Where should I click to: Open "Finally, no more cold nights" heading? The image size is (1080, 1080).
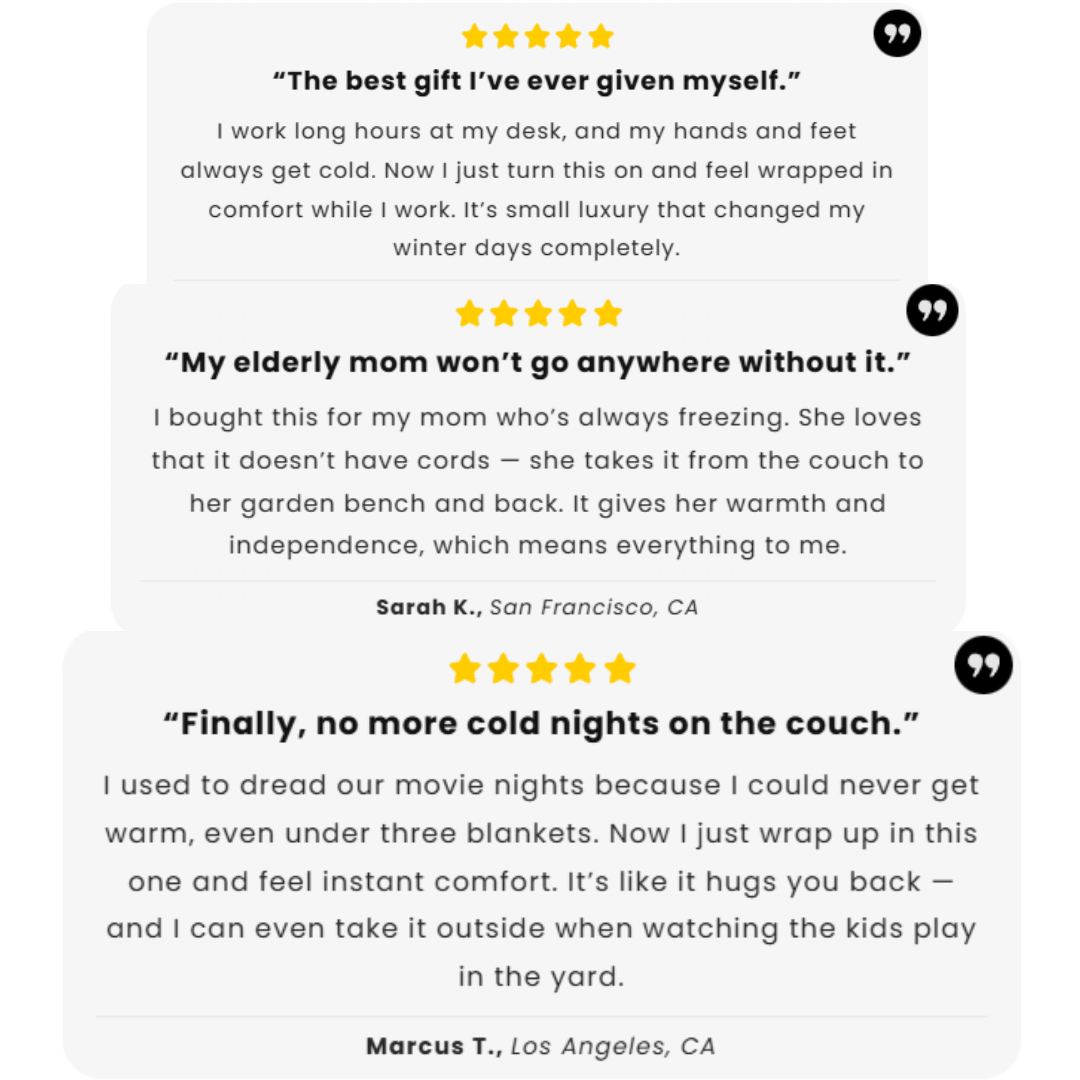click(x=541, y=722)
